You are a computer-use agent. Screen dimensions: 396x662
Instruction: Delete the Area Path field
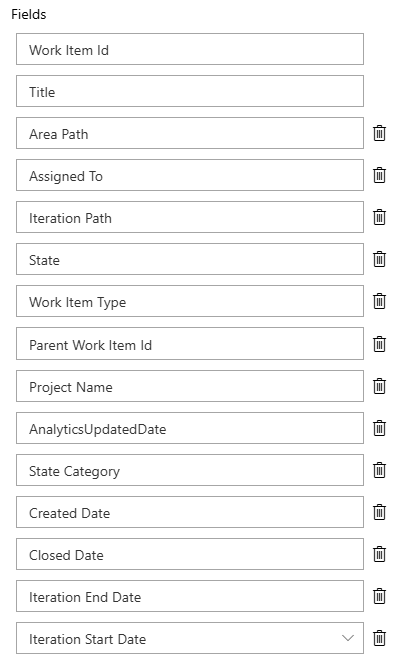379,133
